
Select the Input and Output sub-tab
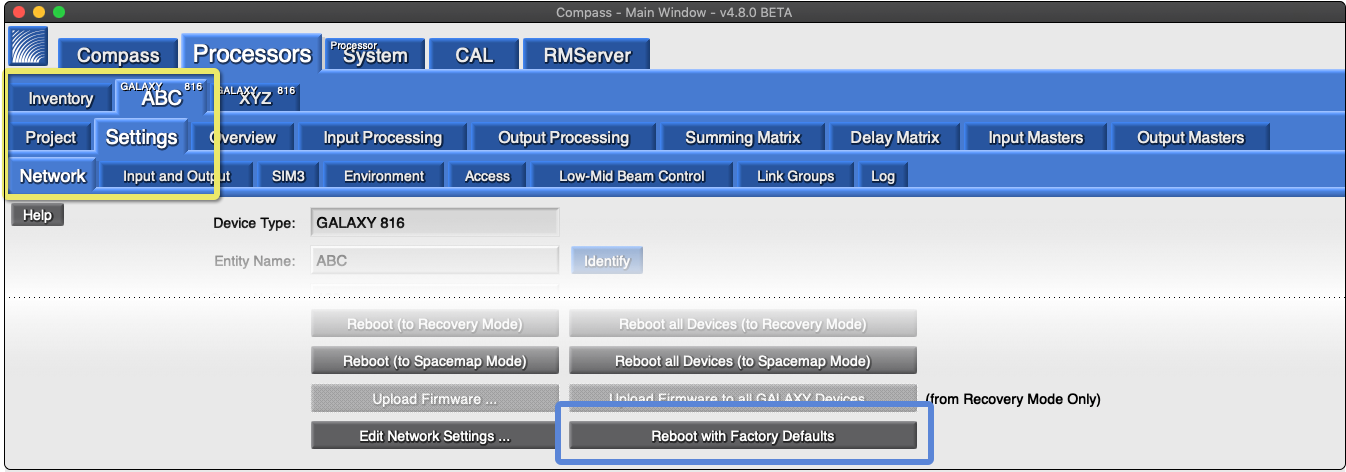pos(176,176)
